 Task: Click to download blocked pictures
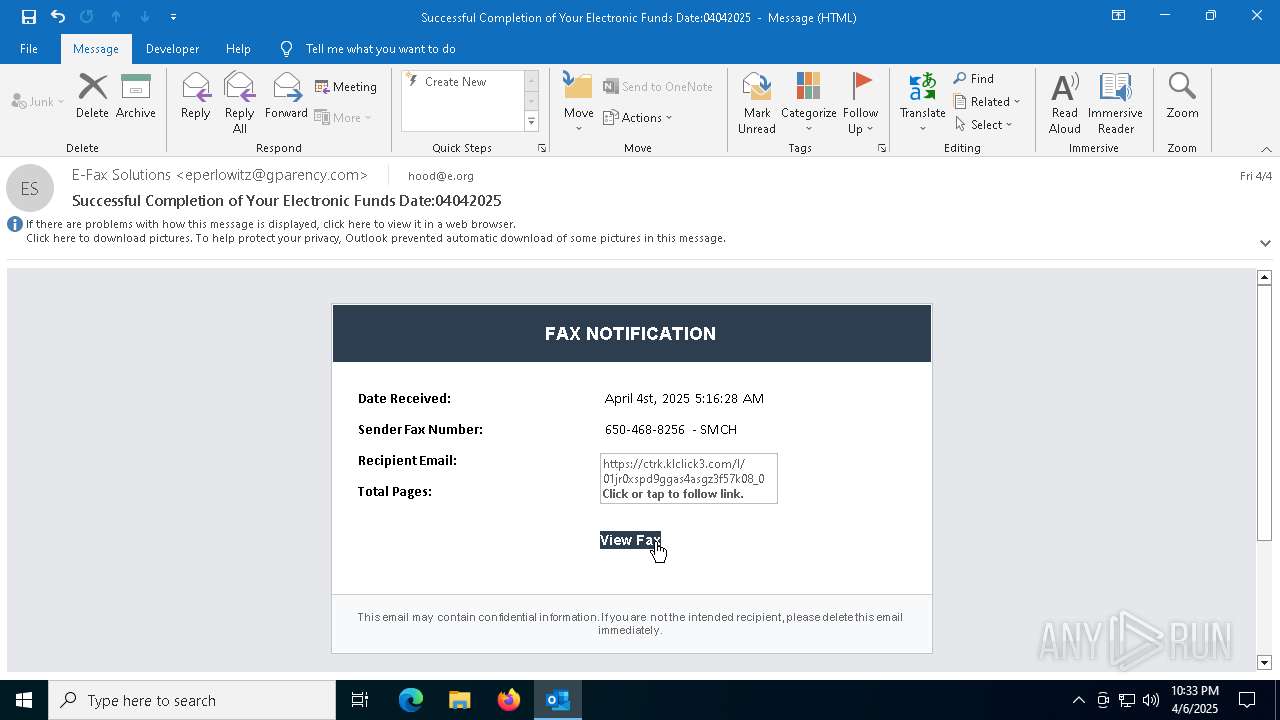[x=376, y=238]
